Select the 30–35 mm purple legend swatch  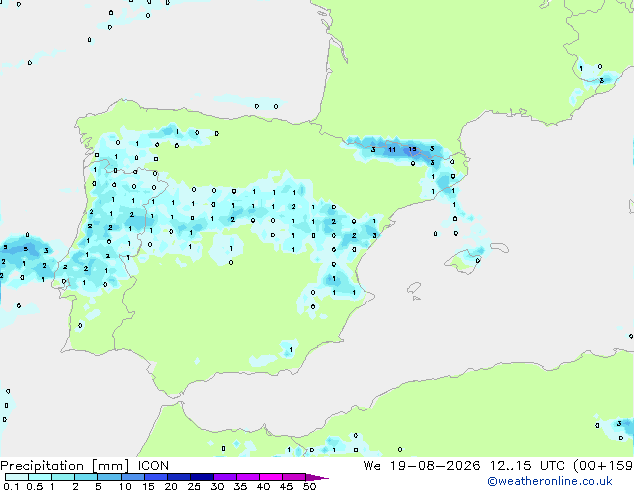coord(224,477)
